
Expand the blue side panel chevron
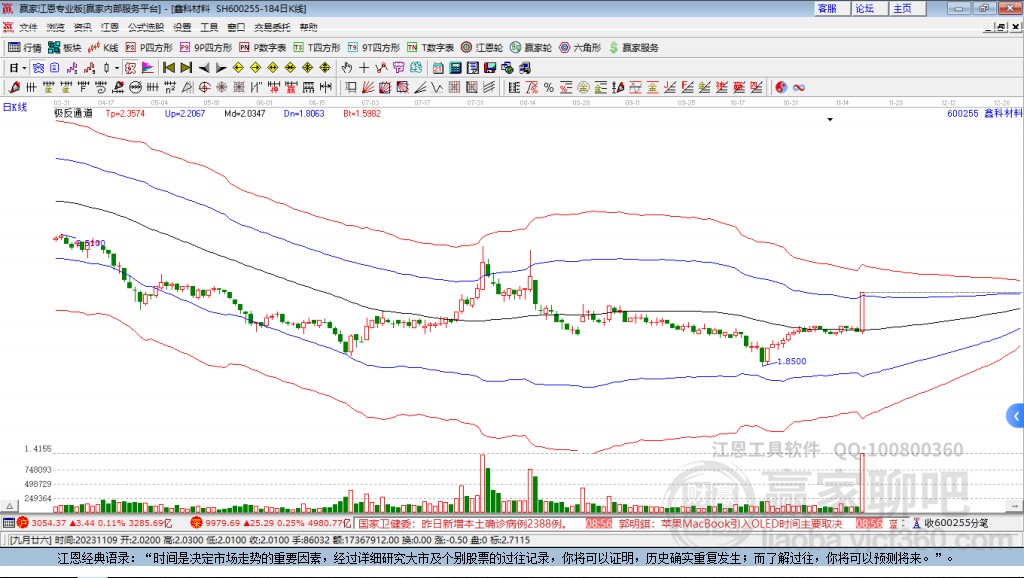pos(1016,415)
